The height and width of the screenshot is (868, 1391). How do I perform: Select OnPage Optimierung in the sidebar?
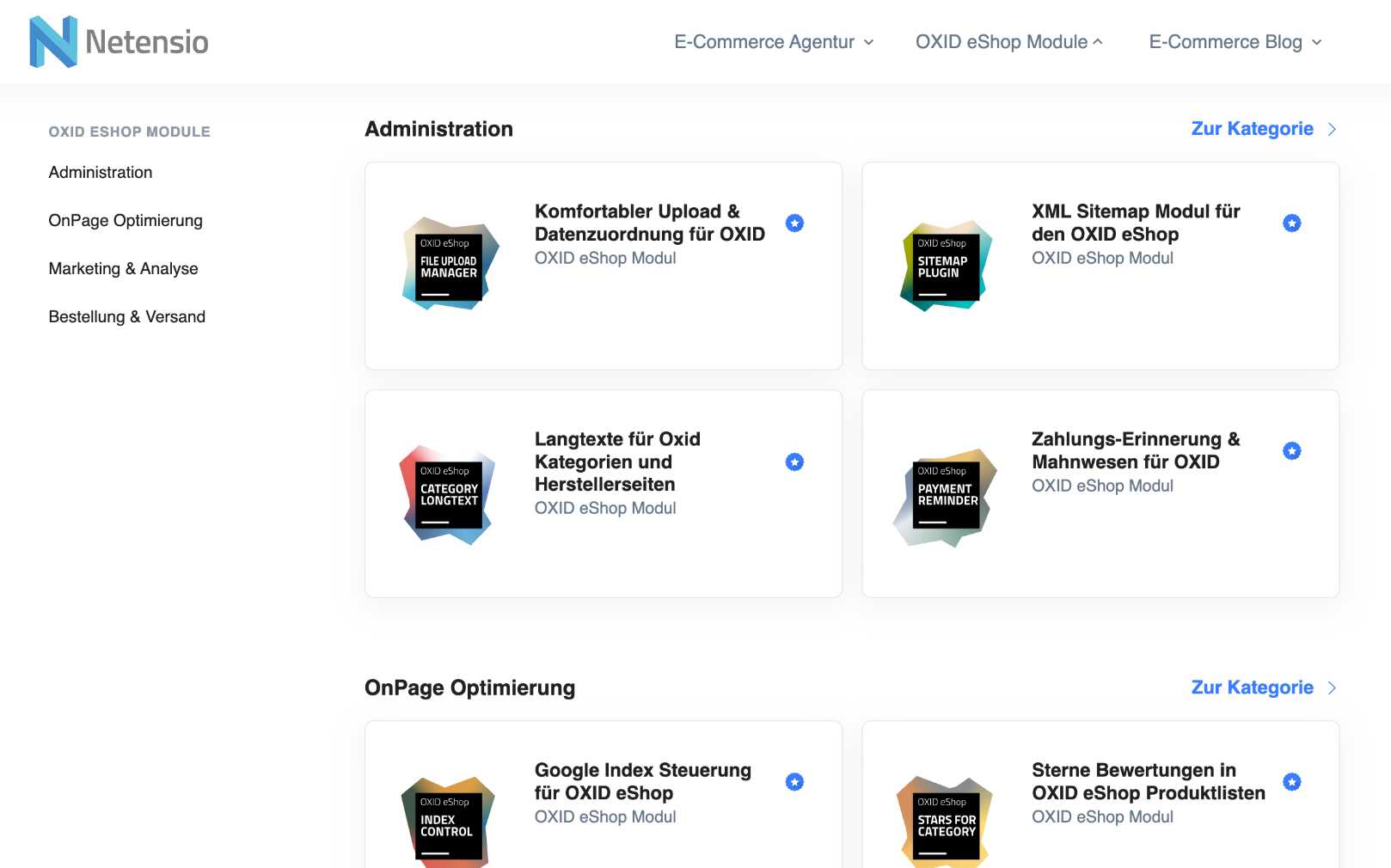pyautogui.click(x=126, y=221)
